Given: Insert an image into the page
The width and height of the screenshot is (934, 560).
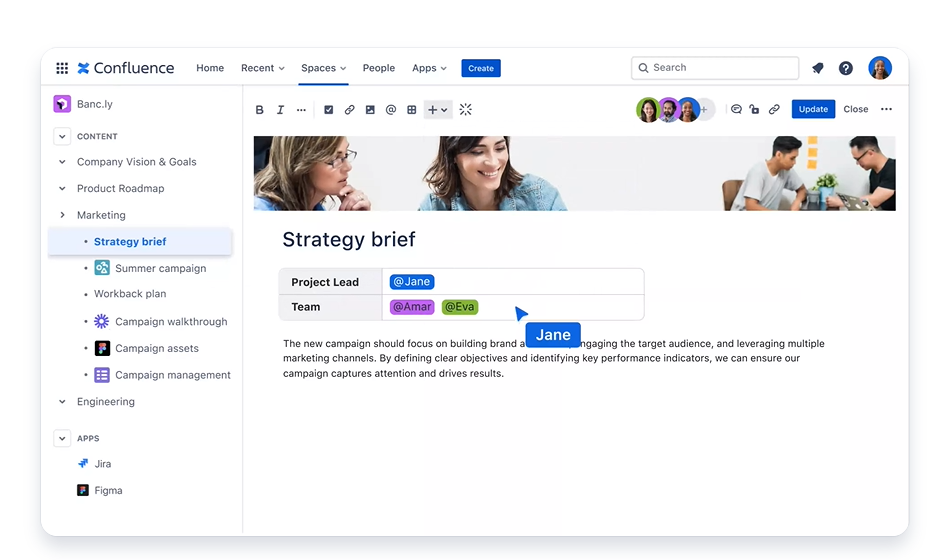Looking at the screenshot, I should (x=370, y=110).
